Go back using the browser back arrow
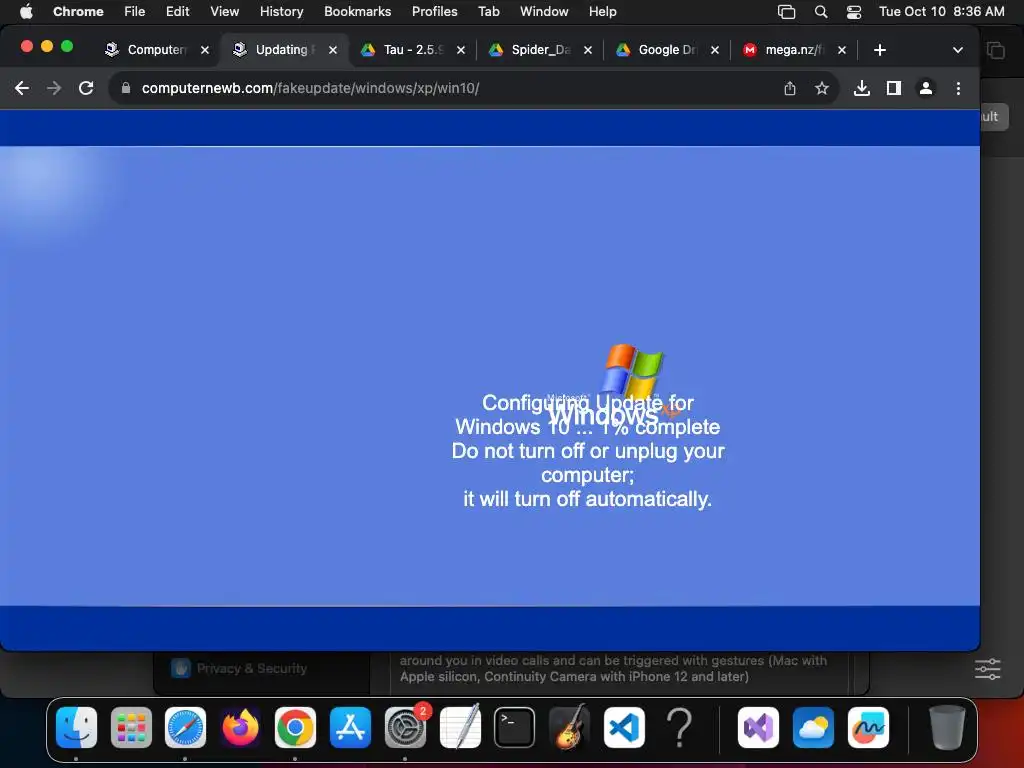1024x768 pixels. [x=22, y=88]
